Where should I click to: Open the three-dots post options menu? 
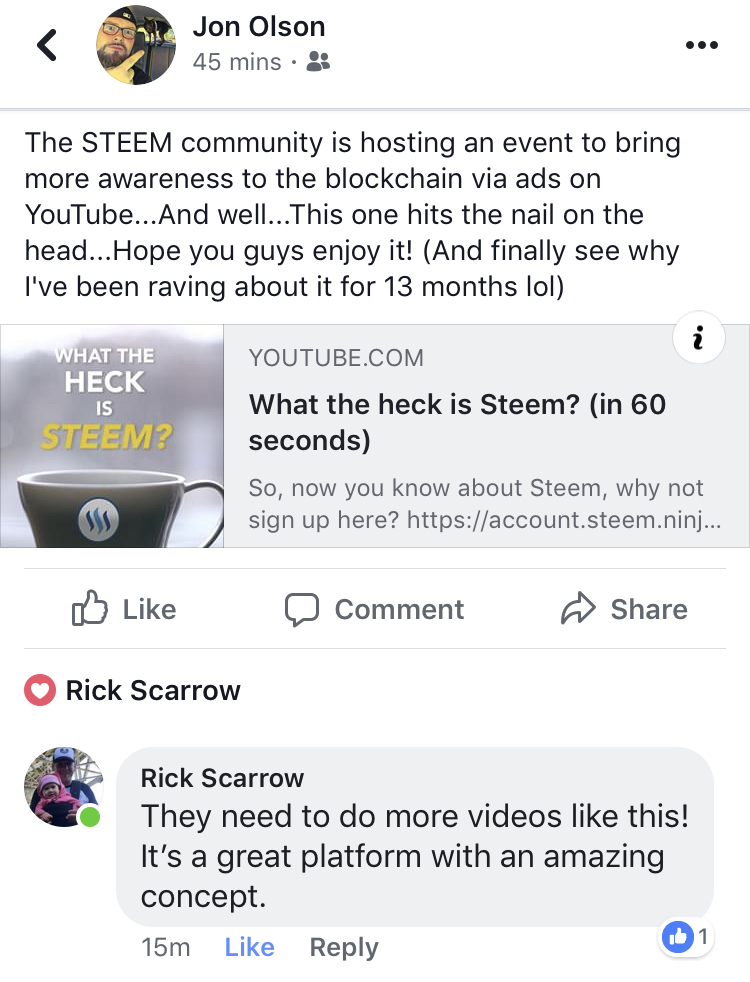pos(701,45)
